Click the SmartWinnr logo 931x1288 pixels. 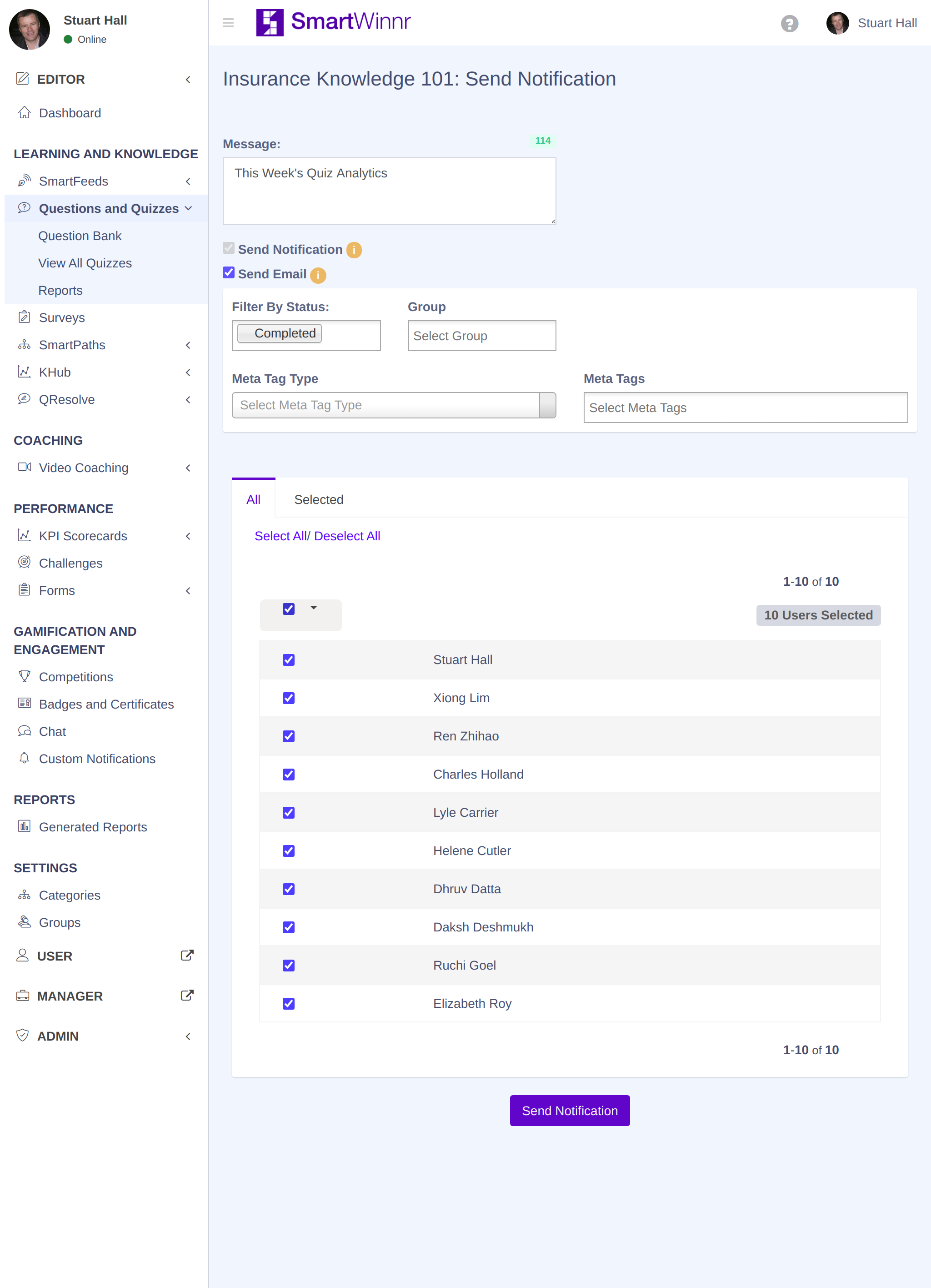333,22
